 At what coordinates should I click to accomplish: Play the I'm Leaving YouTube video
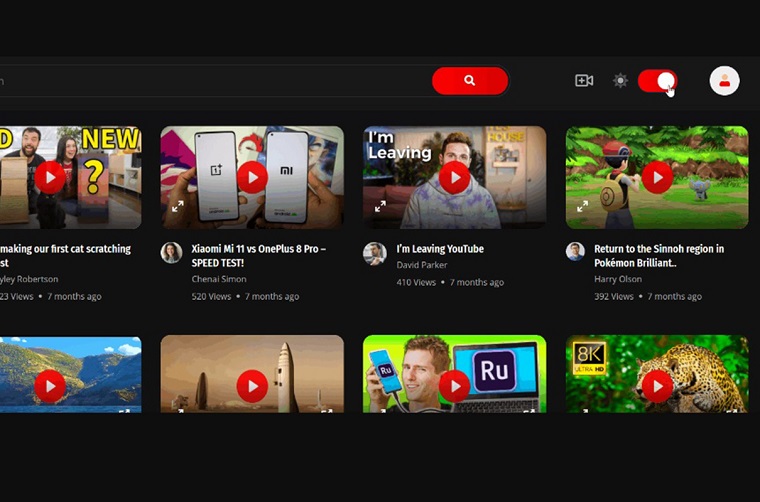(x=454, y=177)
